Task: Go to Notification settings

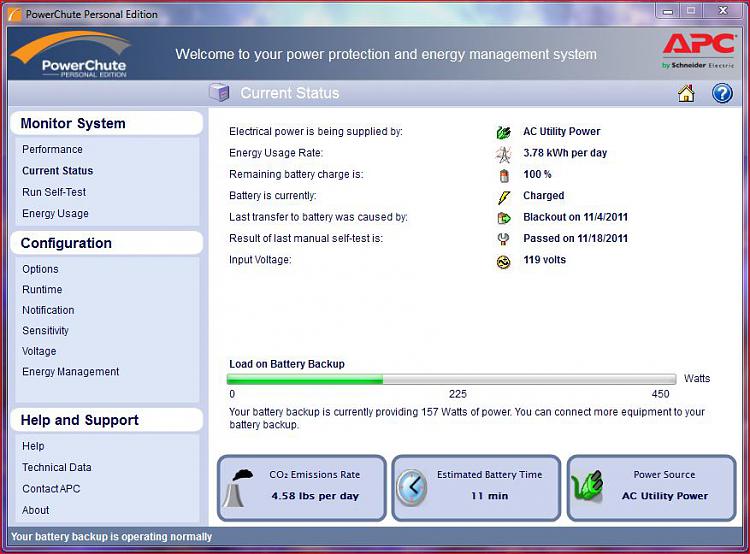Action: tap(48, 310)
